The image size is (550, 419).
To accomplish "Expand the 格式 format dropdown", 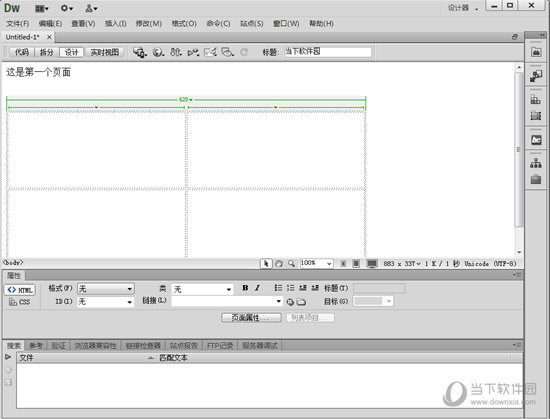I will tap(106, 289).
